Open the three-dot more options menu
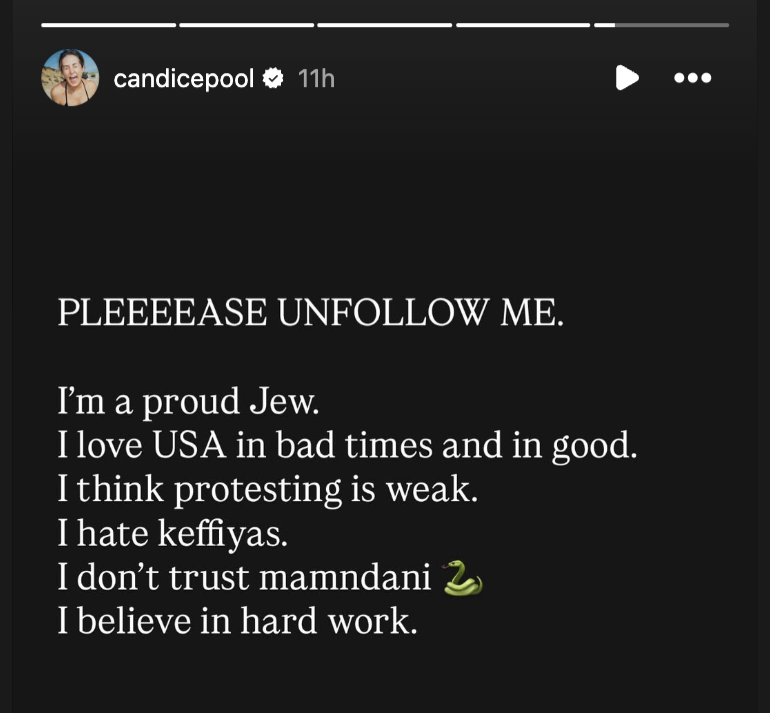Viewport: 770px width, 713px height. (692, 78)
